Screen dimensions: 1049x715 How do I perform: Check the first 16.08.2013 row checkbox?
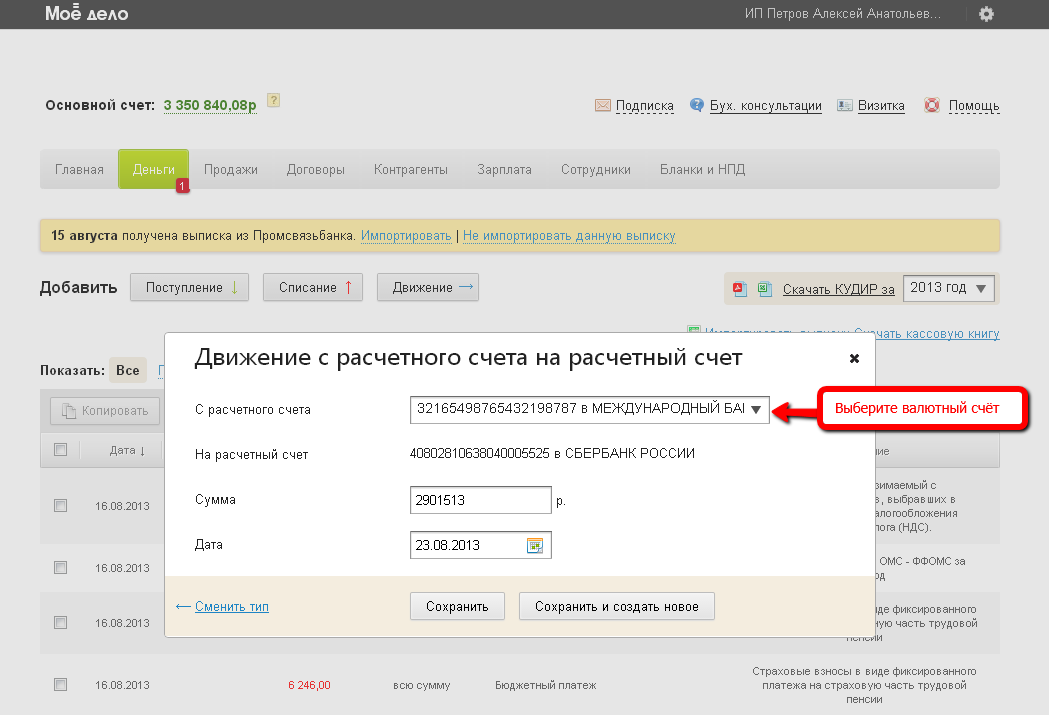[x=60, y=506]
